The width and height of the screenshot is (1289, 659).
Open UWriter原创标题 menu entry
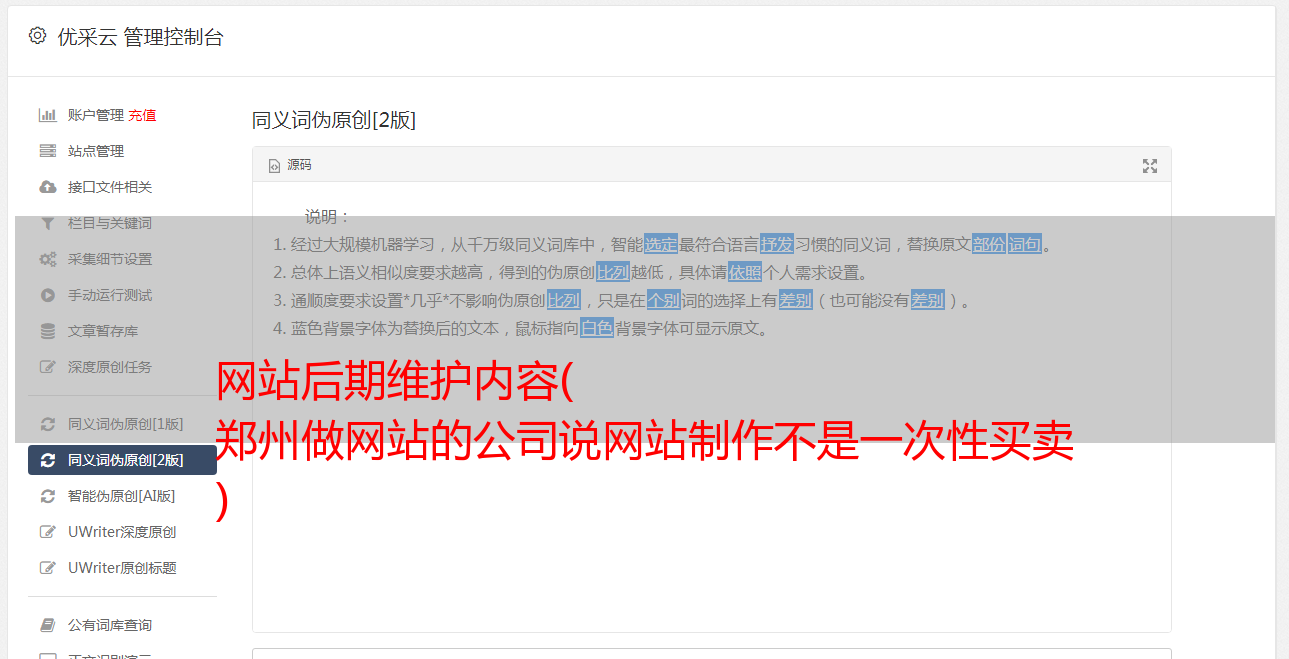(122, 568)
